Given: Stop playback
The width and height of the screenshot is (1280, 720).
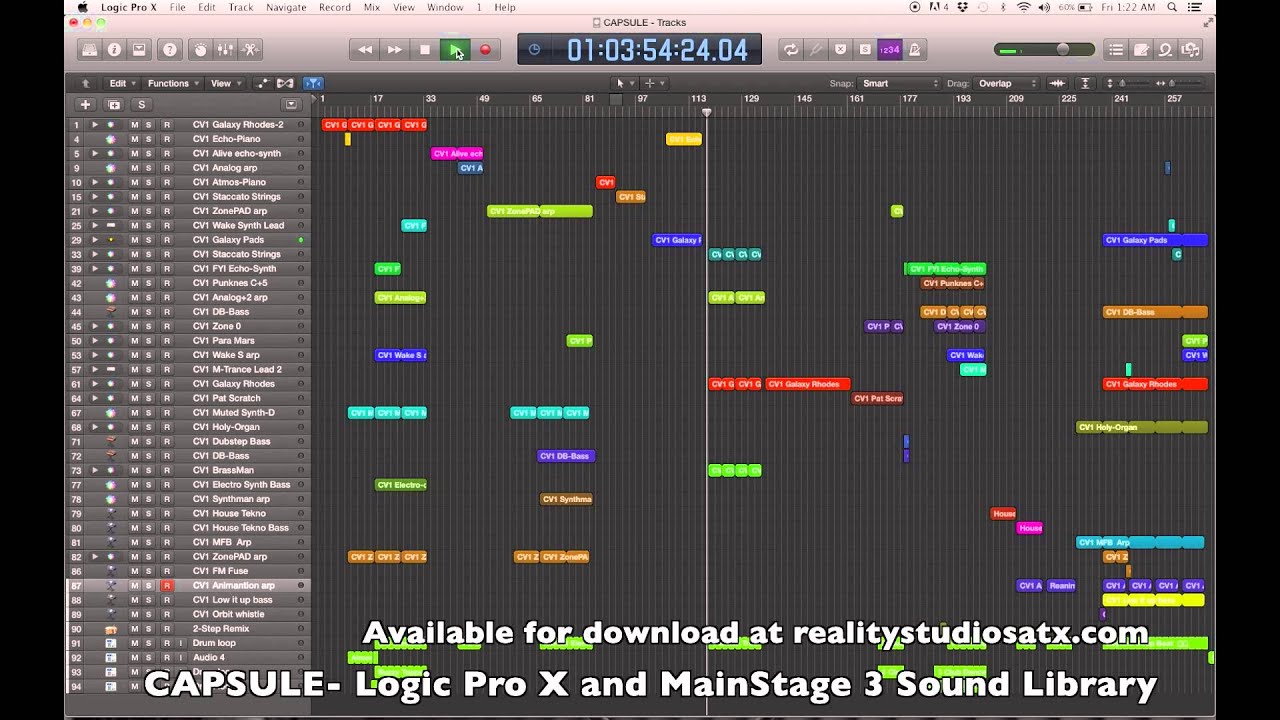Looking at the screenshot, I should point(425,49).
